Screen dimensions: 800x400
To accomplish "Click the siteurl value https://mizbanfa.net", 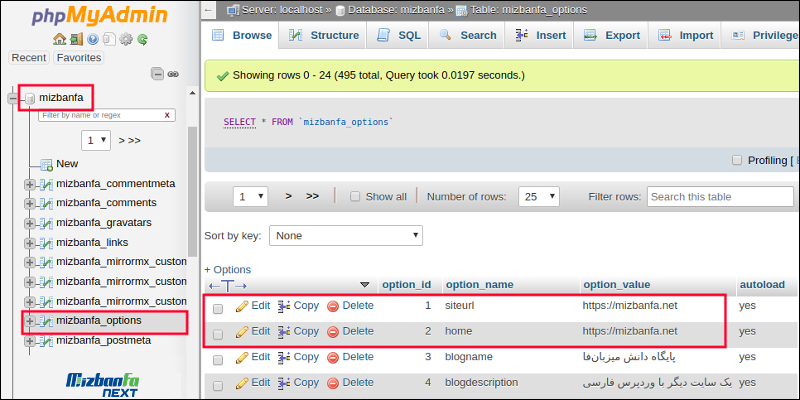I will (x=630, y=306).
